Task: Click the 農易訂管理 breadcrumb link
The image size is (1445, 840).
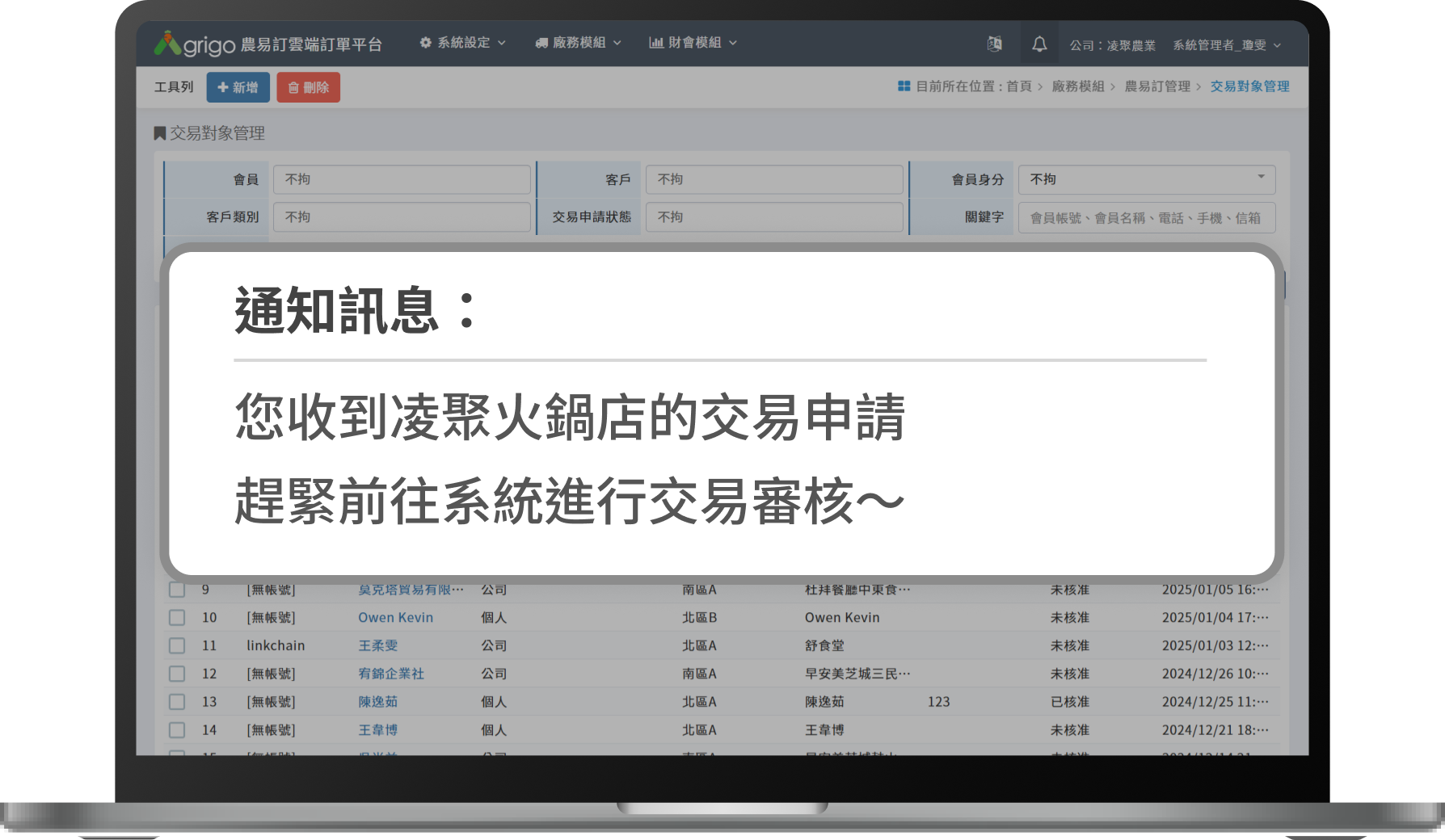Action: (x=1157, y=86)
